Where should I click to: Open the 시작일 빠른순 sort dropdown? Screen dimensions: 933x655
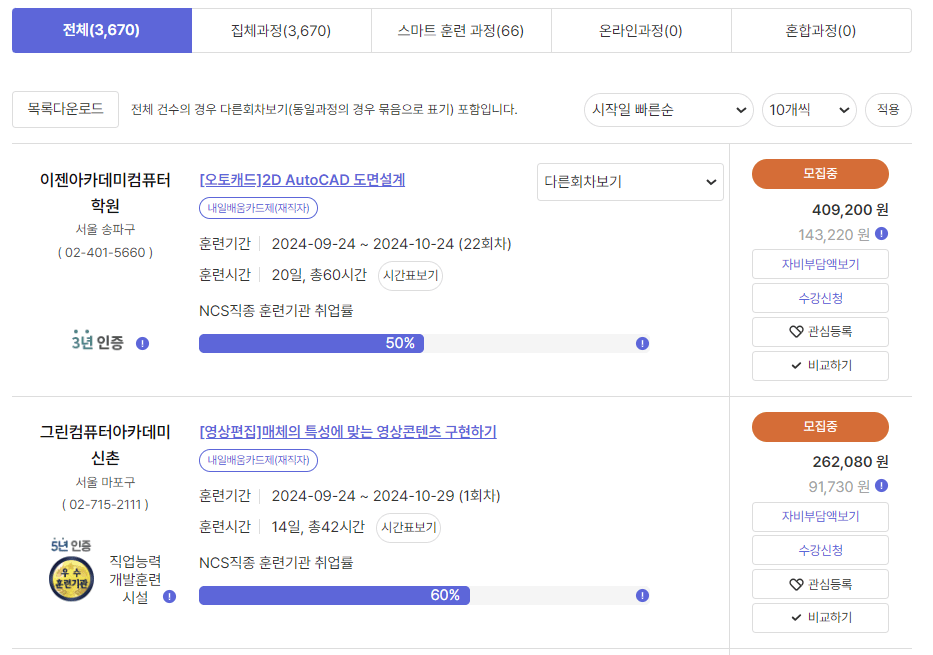(x=668, y=110)
